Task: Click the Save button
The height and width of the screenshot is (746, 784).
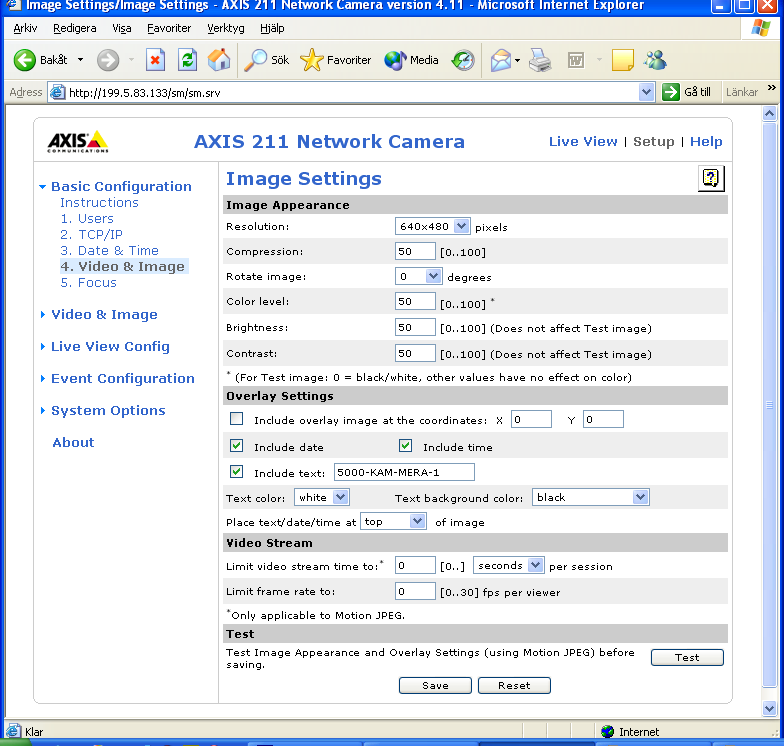Action: tap(435, 686)
